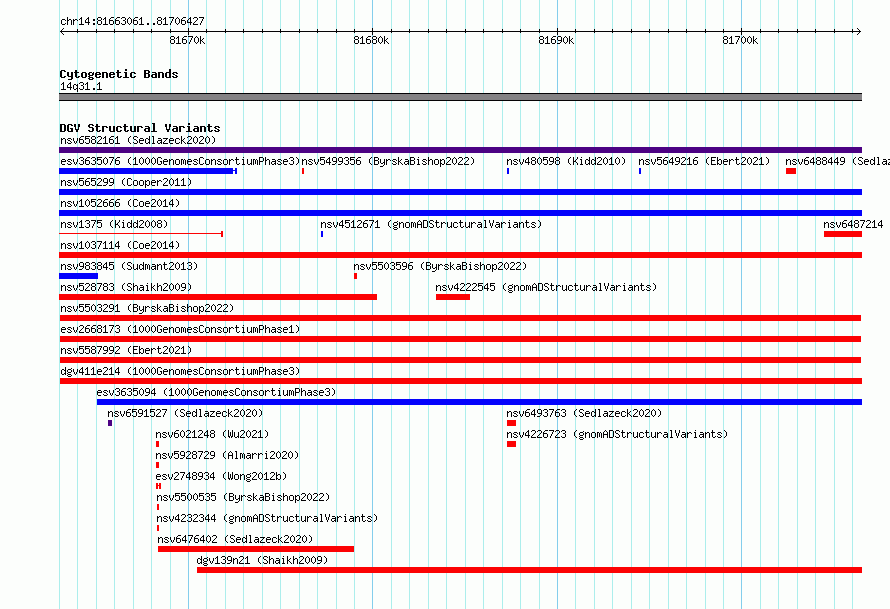
Task: Open esv2748934 (Wong2012b) variant label
Action: 221,476
